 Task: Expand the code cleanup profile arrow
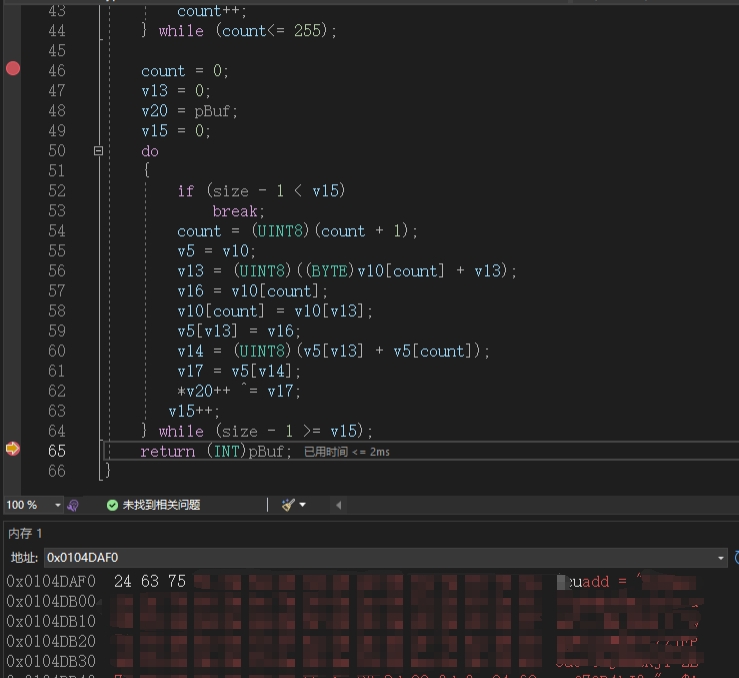(303, 505)
